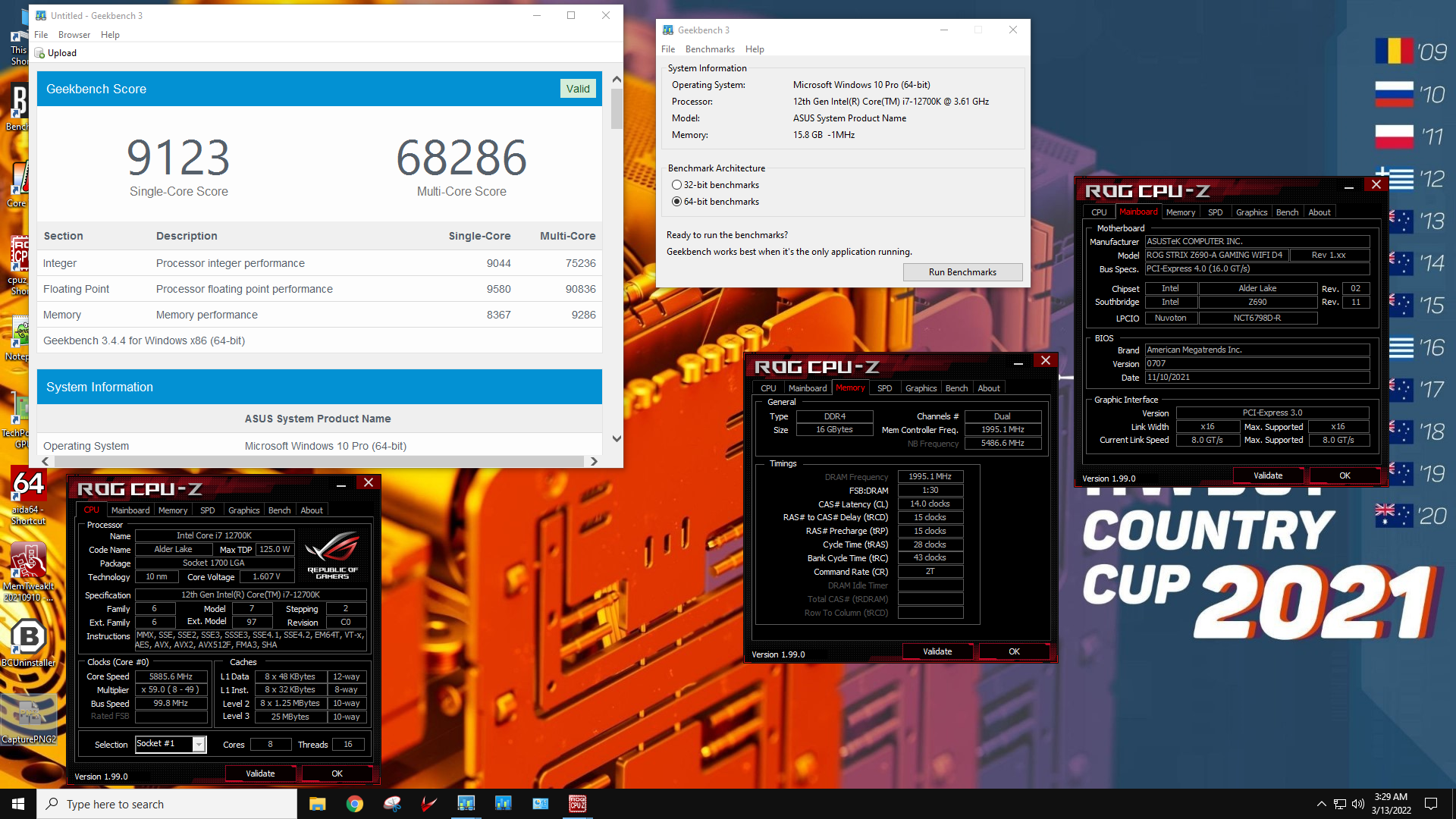
Task: Click Validate in CPU-Z Mainboard window
Action: coord(1268,475)
